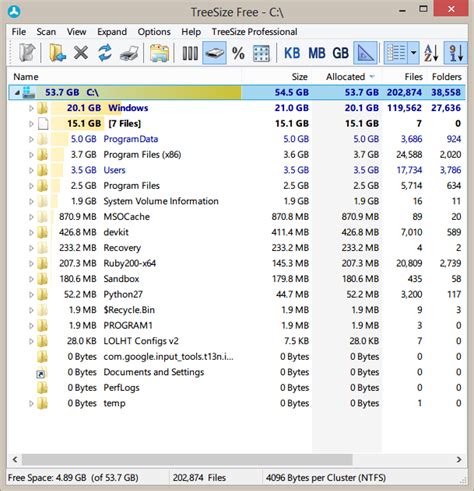Select com.google.input_tools folder row
474x491 pixels.
point(168,357)
